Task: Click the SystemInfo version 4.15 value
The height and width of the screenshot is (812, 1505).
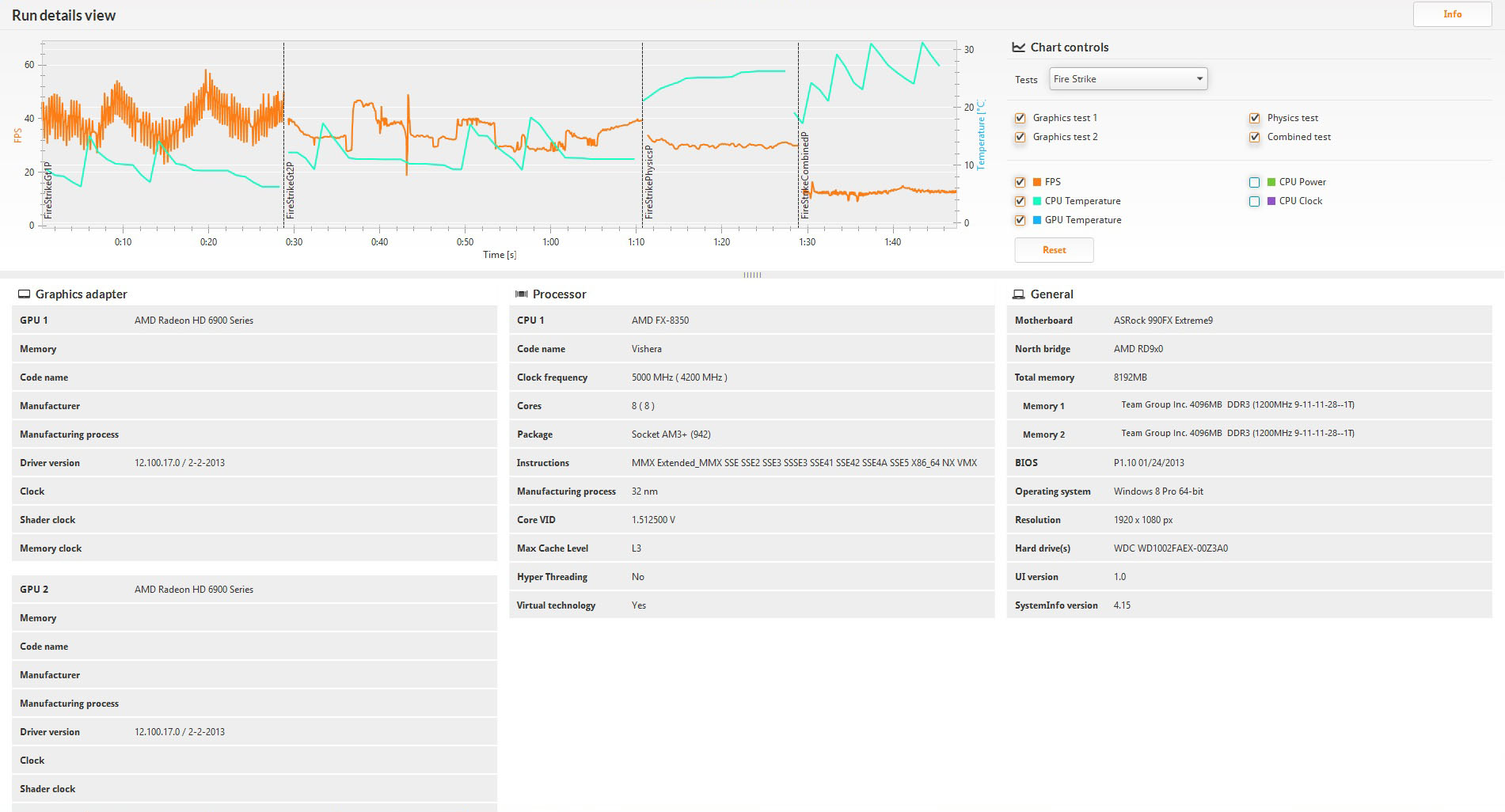Action: (1122, 605)
